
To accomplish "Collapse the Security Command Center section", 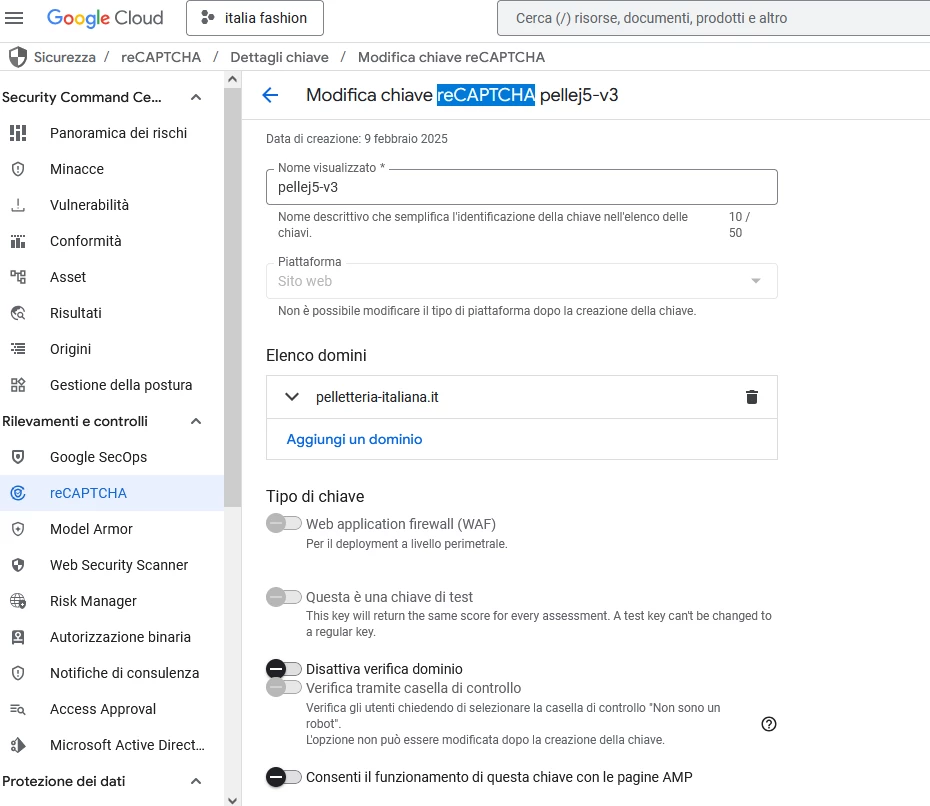I will point(196,97).
